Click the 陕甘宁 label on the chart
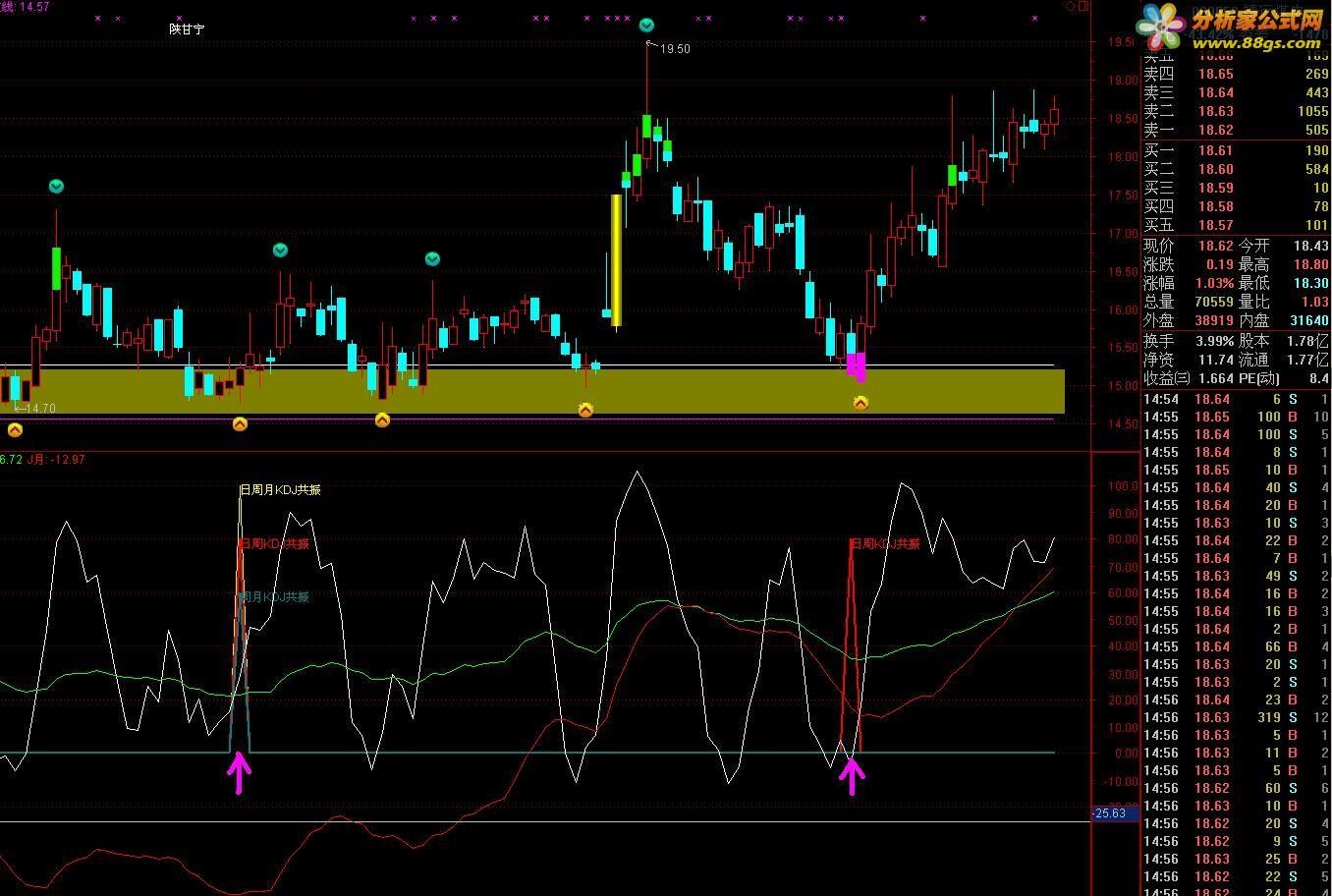The image size is (1332, 896). click(187, 28)
